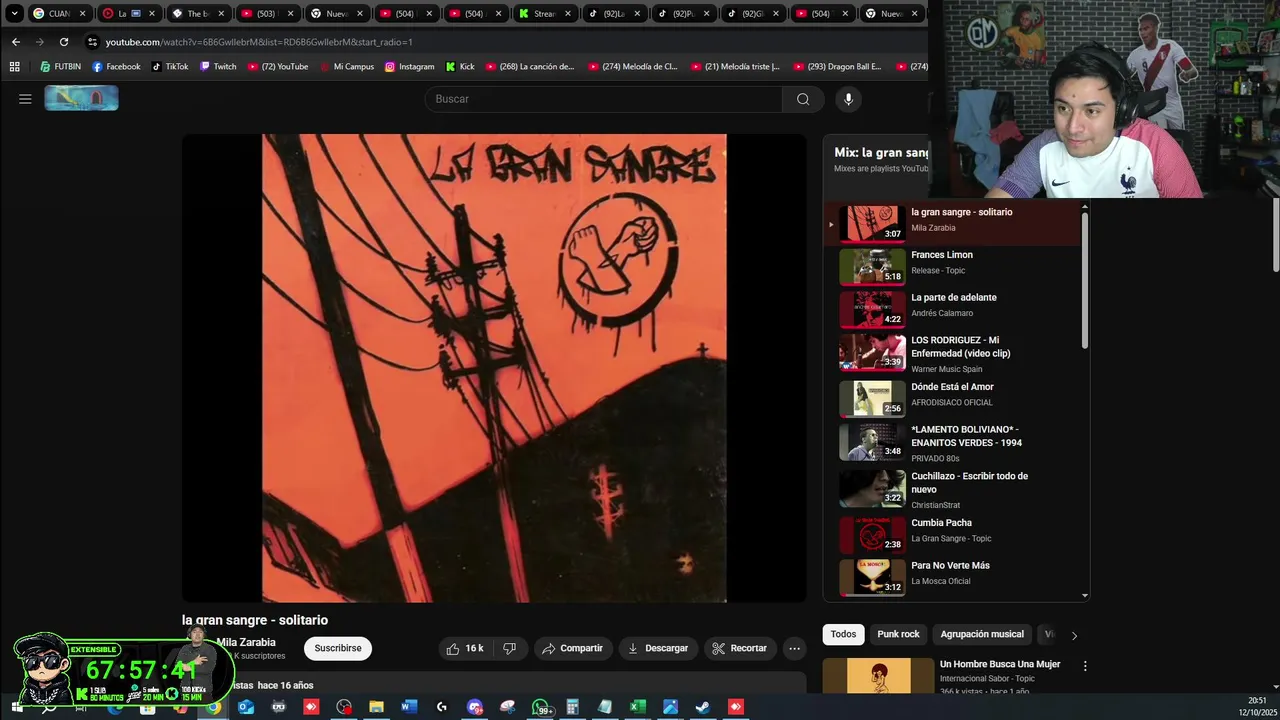Play LOS RODRIGUEZ - Mi Enfermedad from playlist
Image resolution: width=1280 pixels, height=720 pixels.
click(x=954, y=354)
